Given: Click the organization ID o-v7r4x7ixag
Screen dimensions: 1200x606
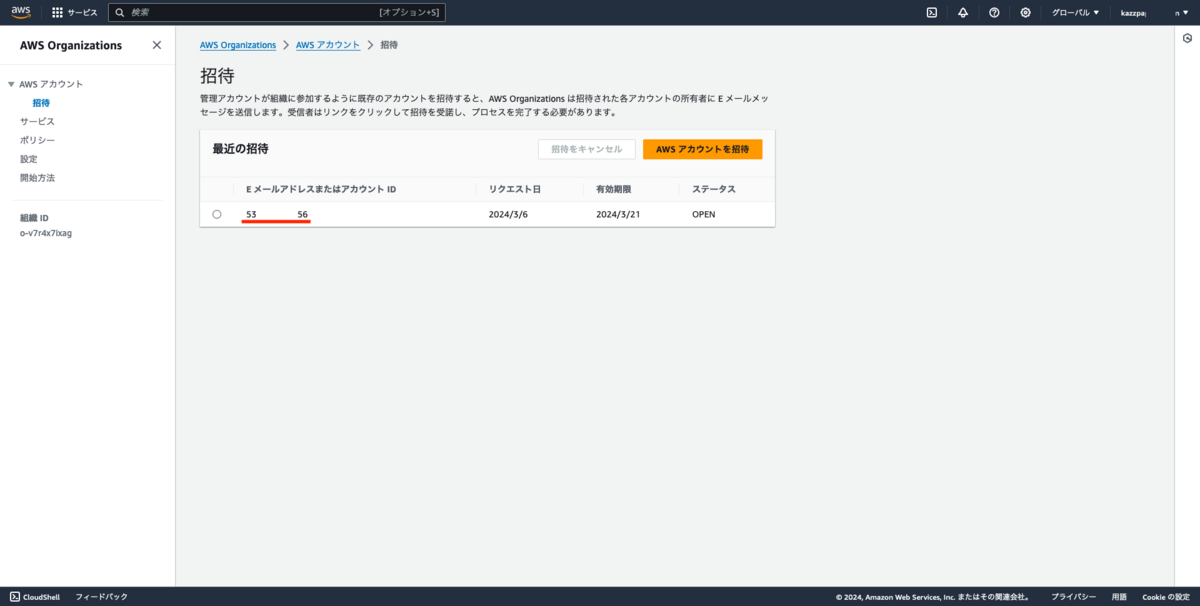Looking at the screenshot, I should (46, 233).
